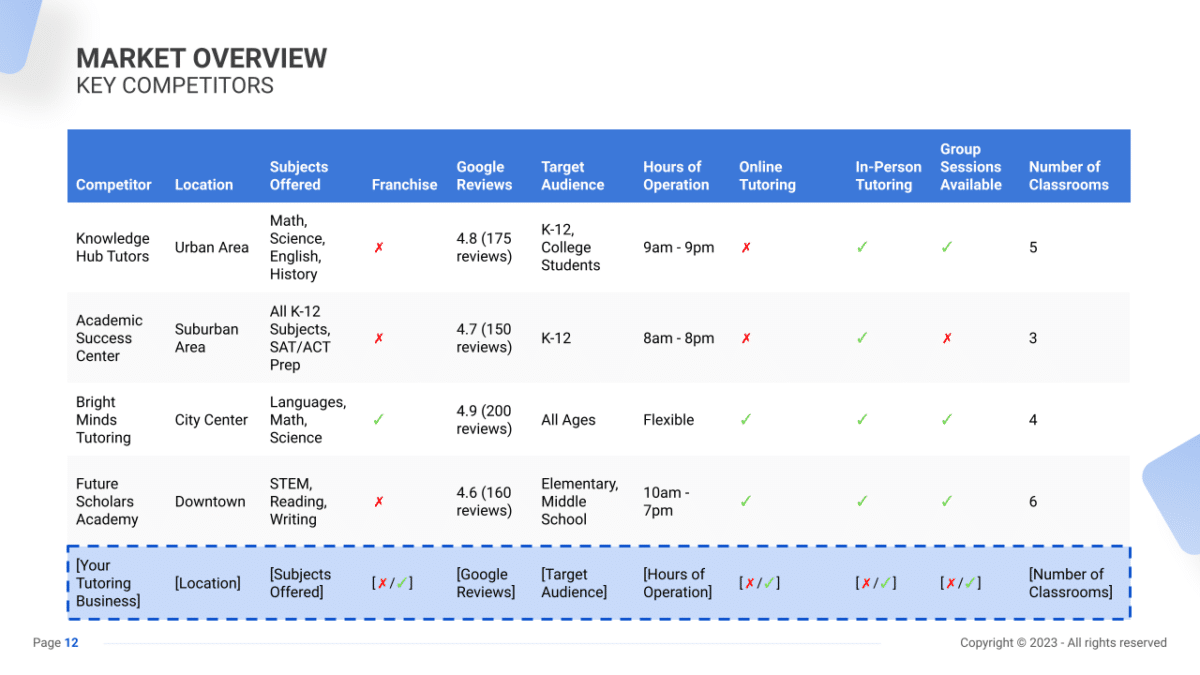Image resolution: width=1200 pixels, height=675 pixels.
Task: Click the "Franchise" column header
Action: (405, 185)
